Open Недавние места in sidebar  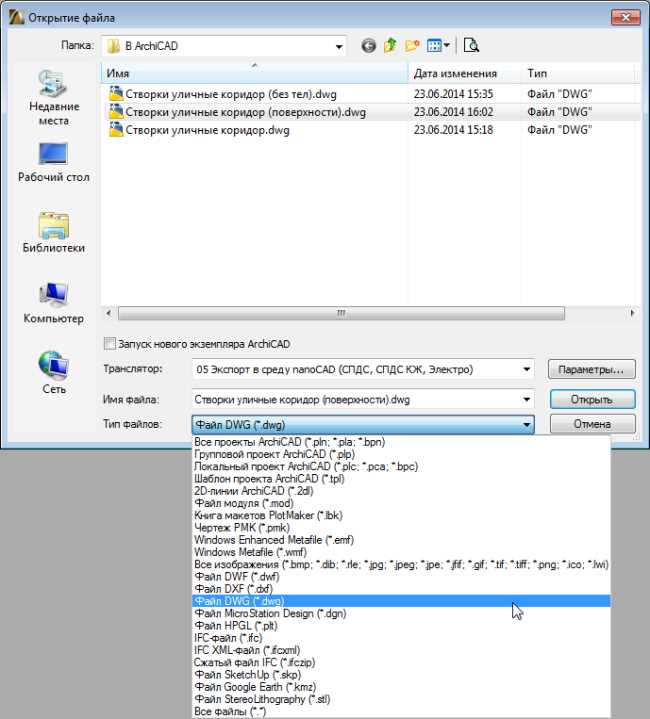(54, 97)
